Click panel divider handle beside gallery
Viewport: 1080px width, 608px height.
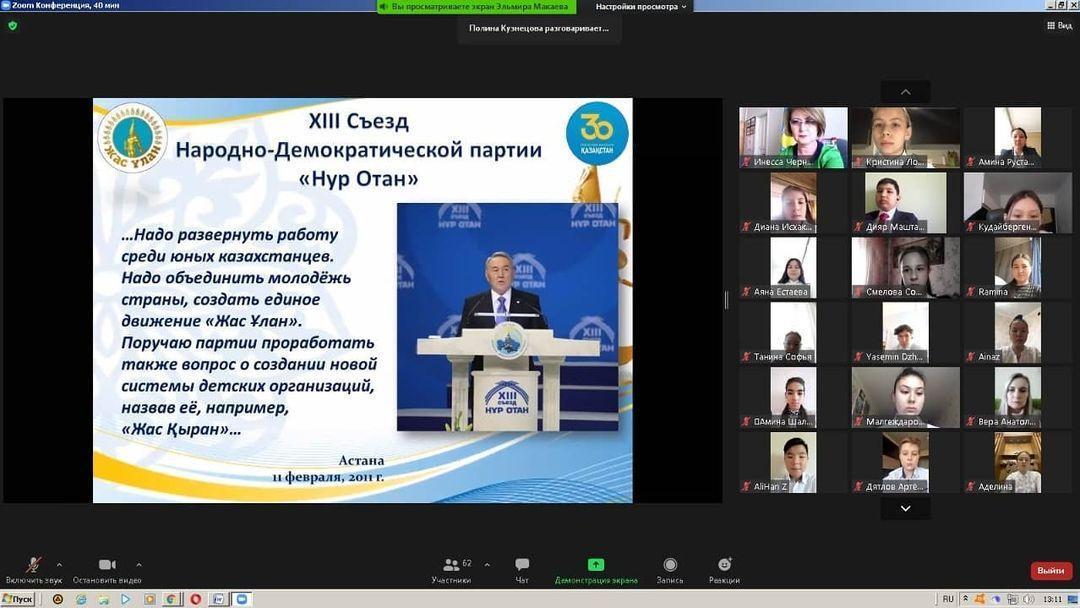(727, 300)
